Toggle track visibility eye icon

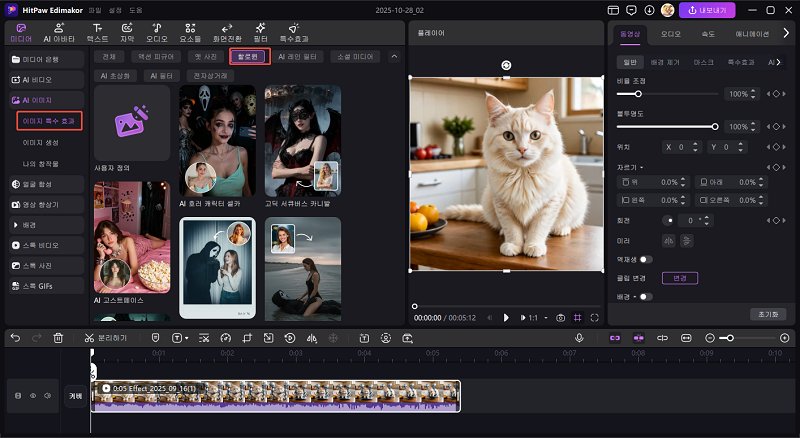tap(32, 396)
